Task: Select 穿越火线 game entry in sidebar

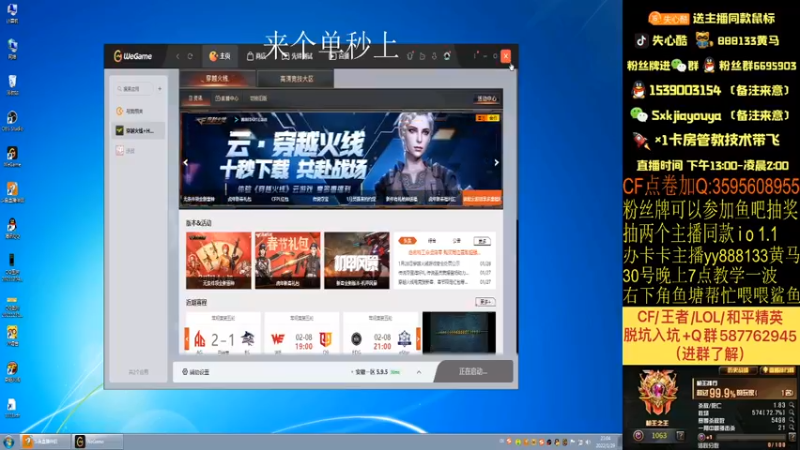Action: click(138, 131)
